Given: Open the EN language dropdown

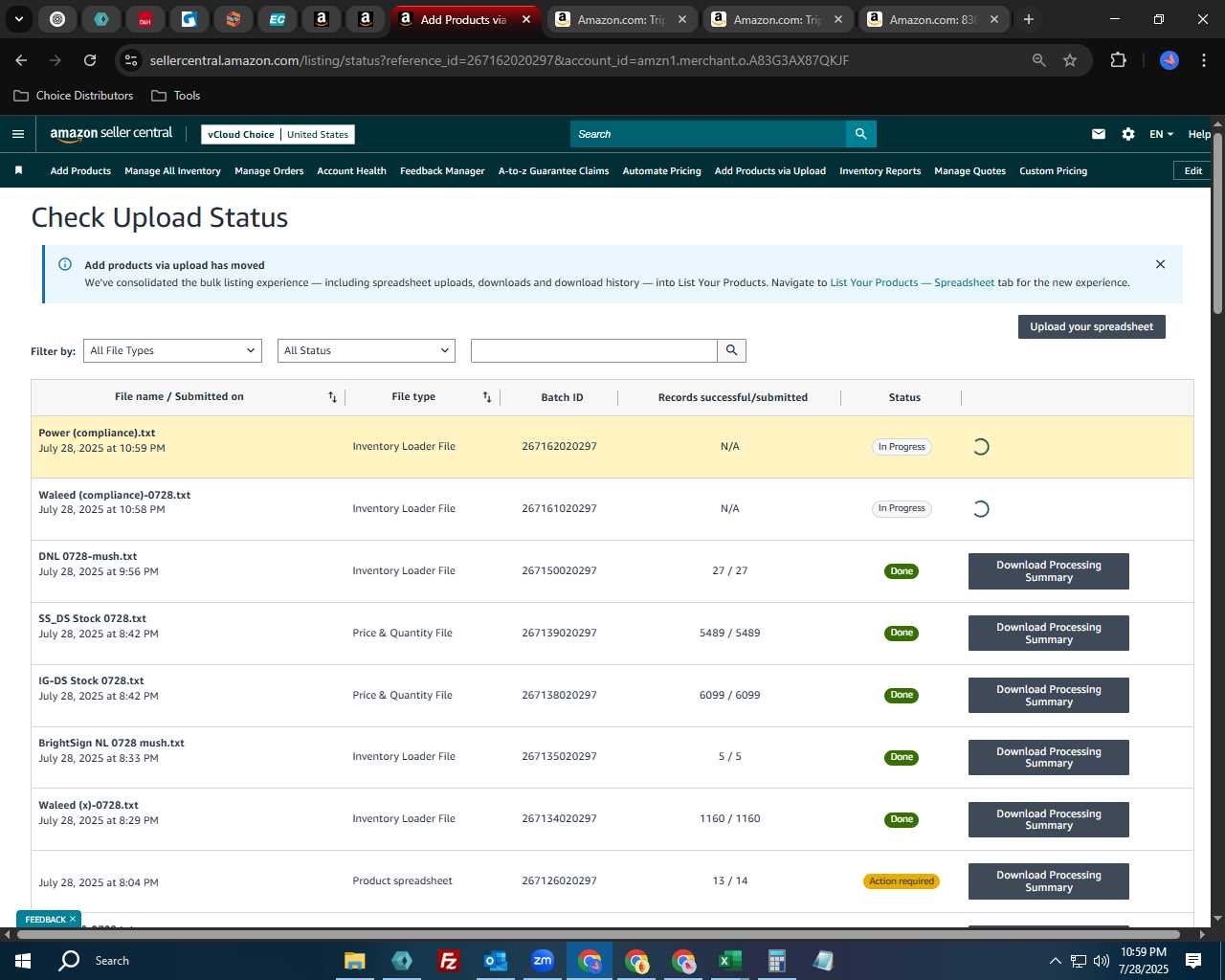Looking at the screenshot, I should (x=1161, y=134).
